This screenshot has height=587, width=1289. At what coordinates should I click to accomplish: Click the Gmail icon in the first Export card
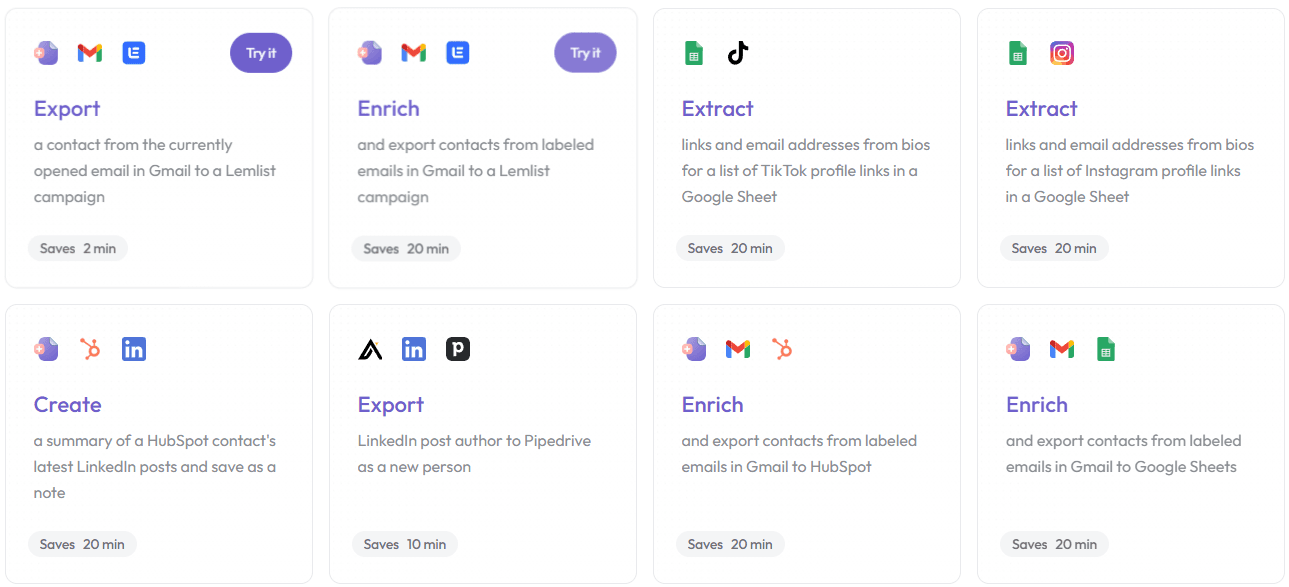[90, 53]
